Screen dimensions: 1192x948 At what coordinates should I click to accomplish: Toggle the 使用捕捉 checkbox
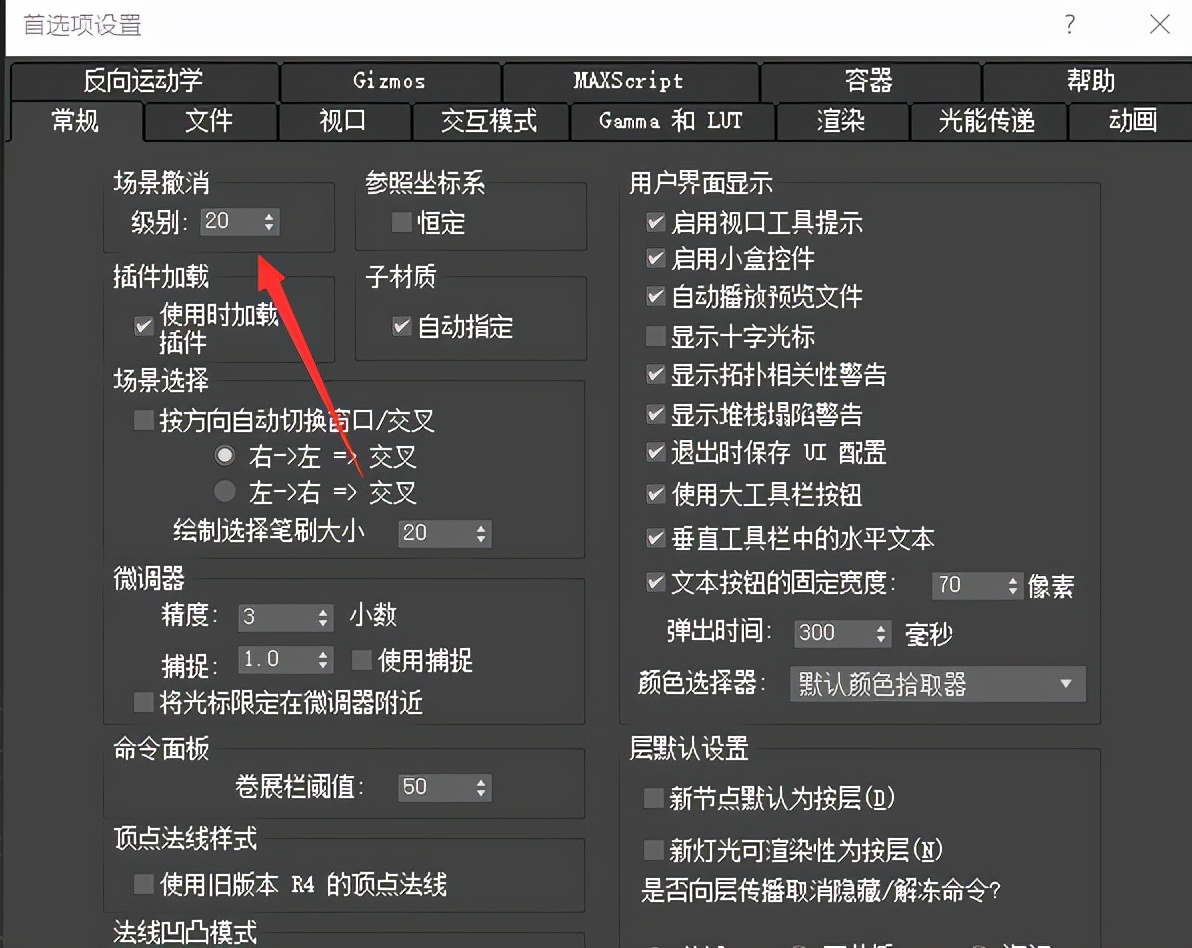(363, 660)
